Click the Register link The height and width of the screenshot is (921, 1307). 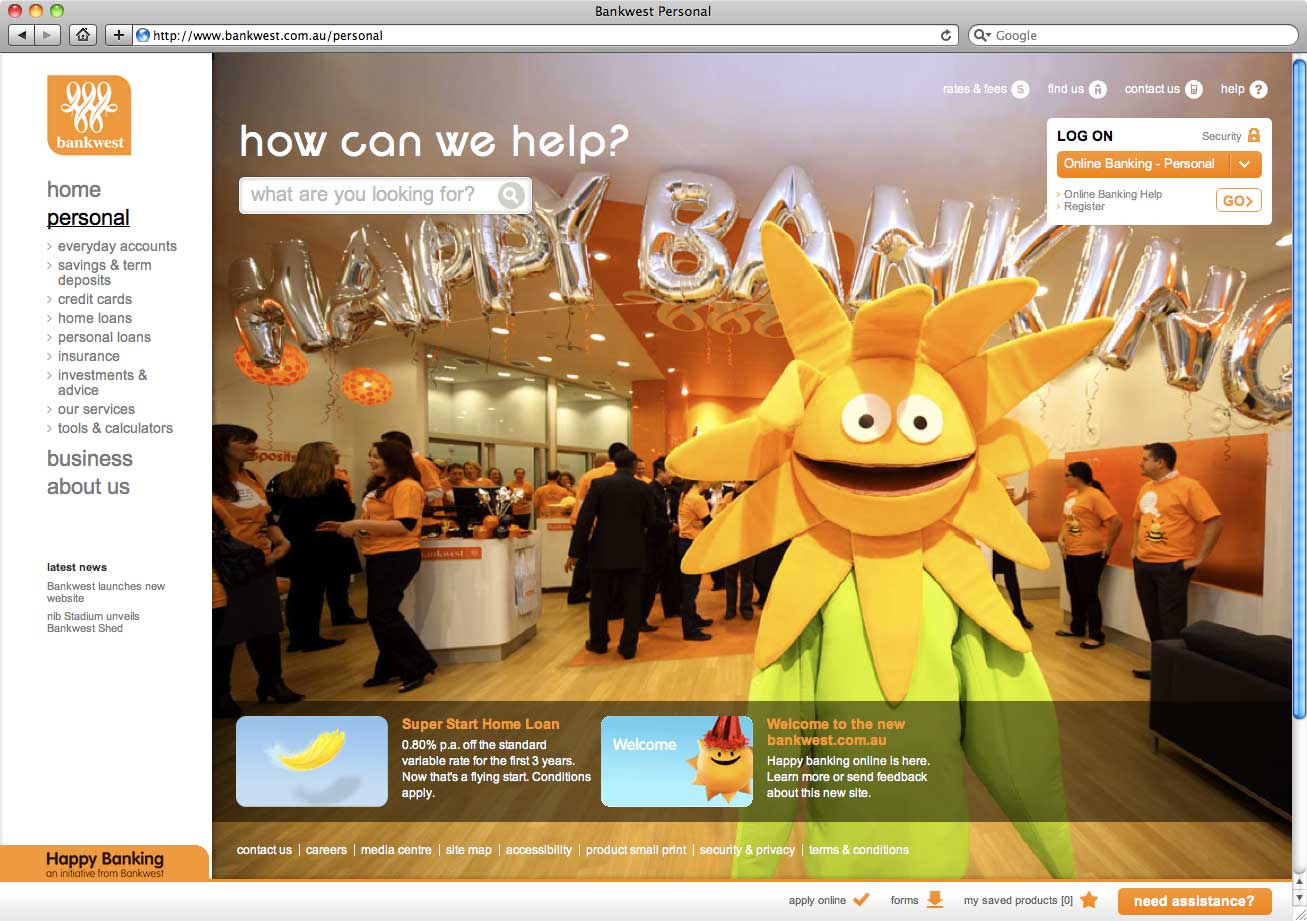[x=1084, y=206]
